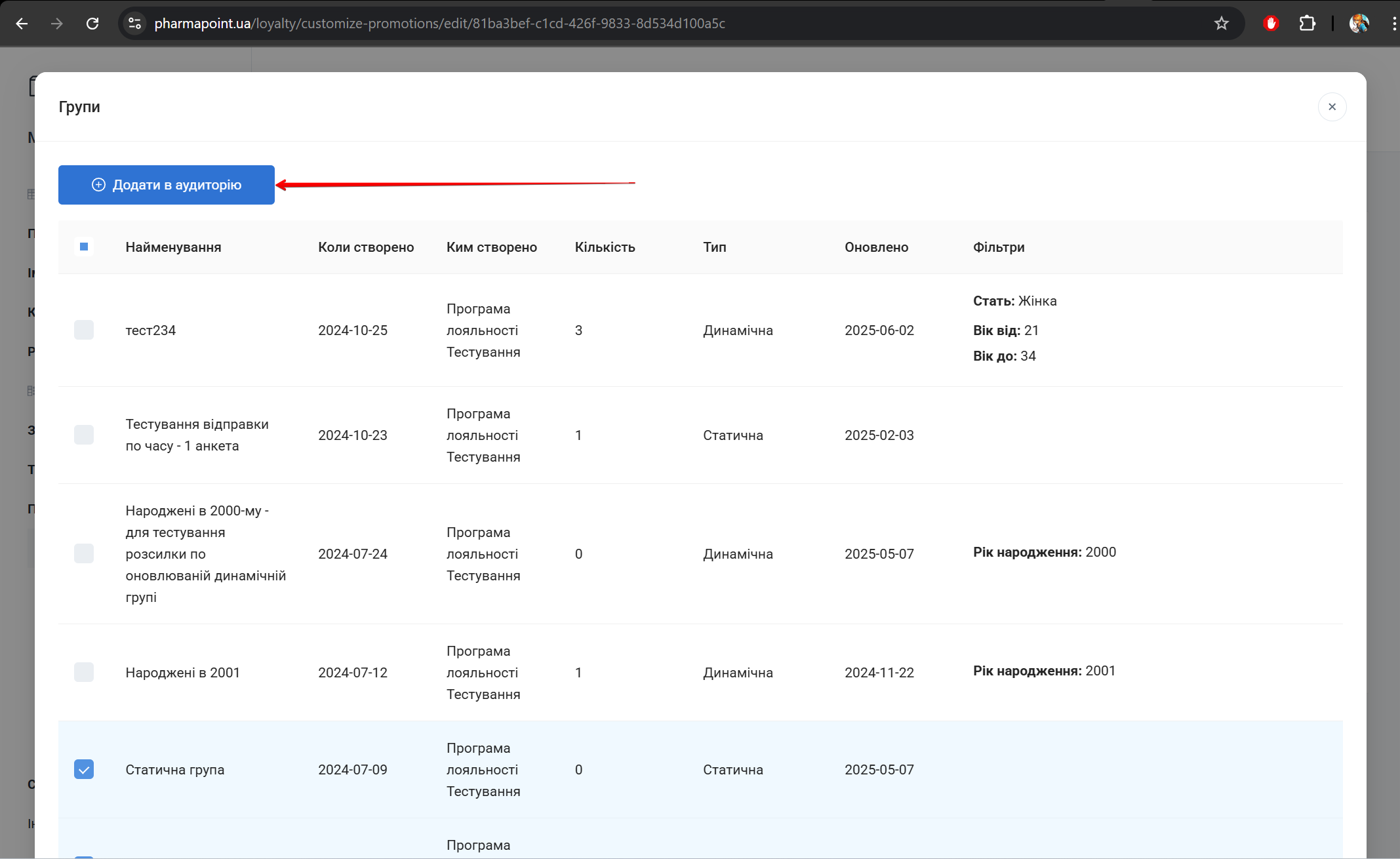Check the тест234 group checkbox

[x=84, y=330]
